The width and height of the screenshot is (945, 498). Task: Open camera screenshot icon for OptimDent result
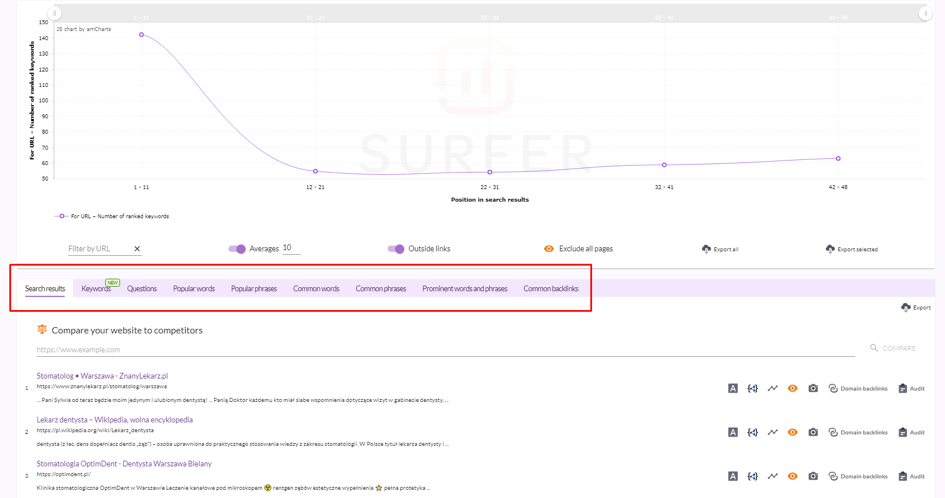pyautogui.click(x=813, y=476)
